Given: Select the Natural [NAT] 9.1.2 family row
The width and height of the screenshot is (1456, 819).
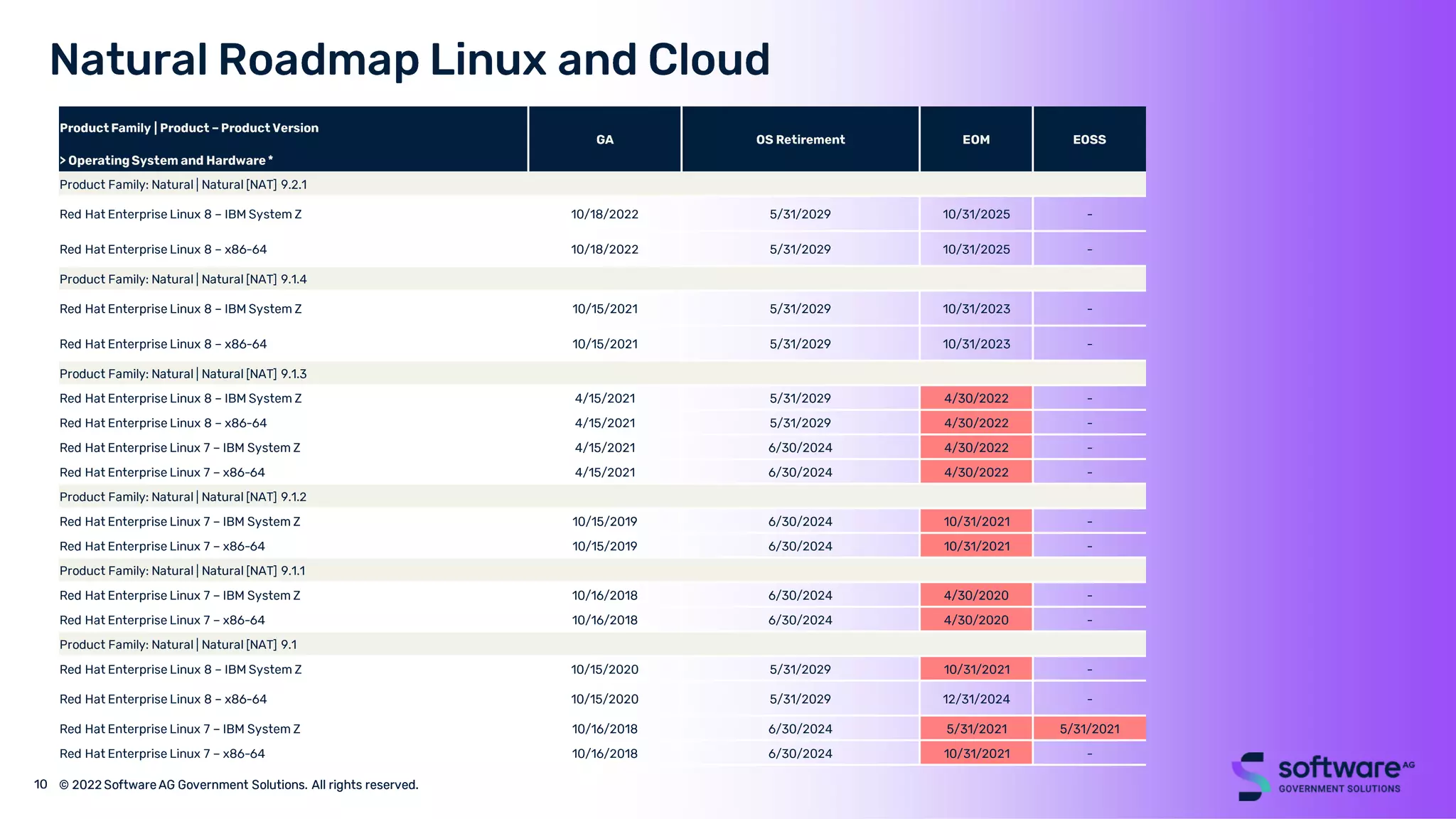Looking at the screenshot, I should pos(183,497).
